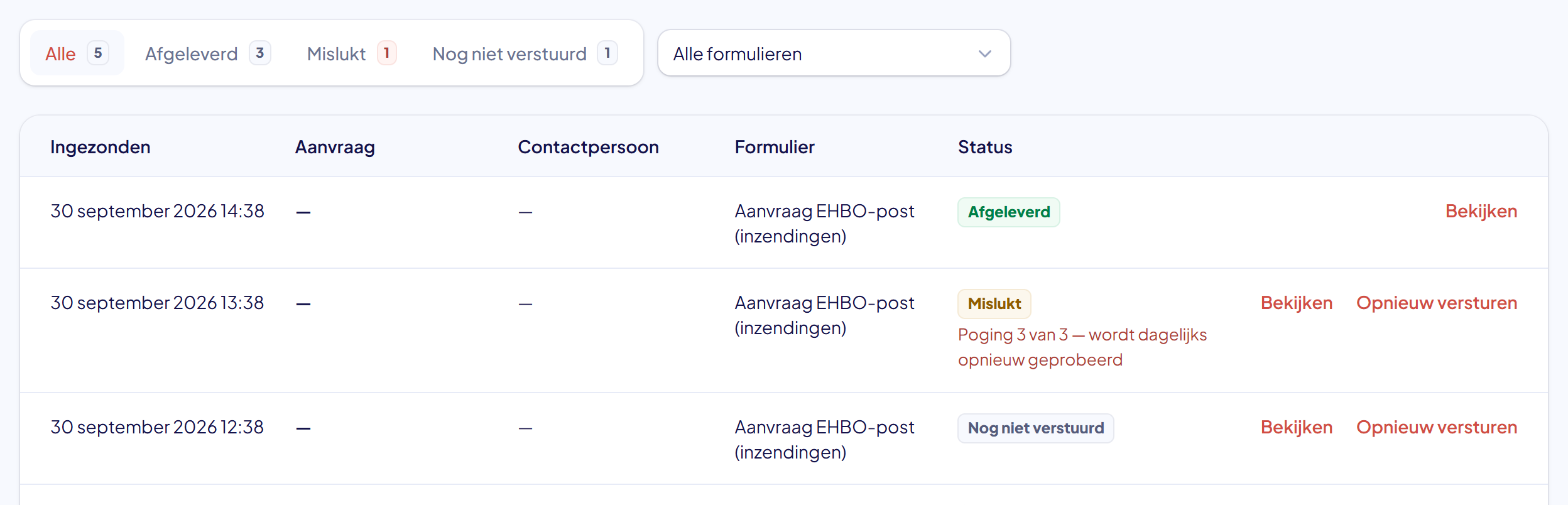Click the date 30 september 2026 14:38
This screenshot has width=1568, height=505.
[157, 211]
